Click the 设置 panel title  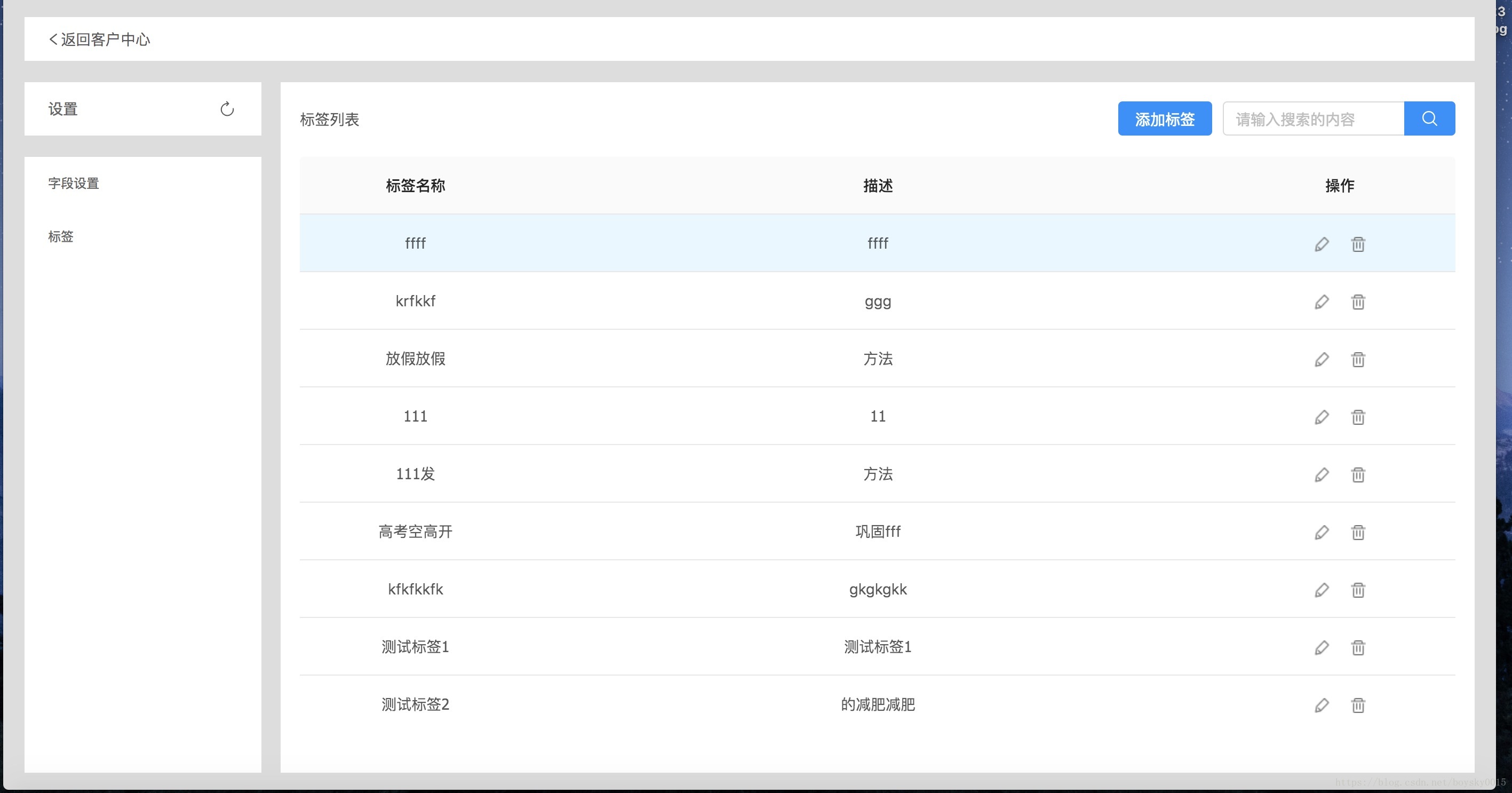tap(63, 109)
